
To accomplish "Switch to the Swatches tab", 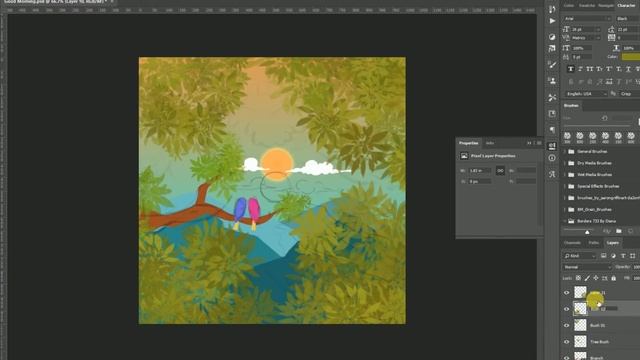I will point(587,6).
